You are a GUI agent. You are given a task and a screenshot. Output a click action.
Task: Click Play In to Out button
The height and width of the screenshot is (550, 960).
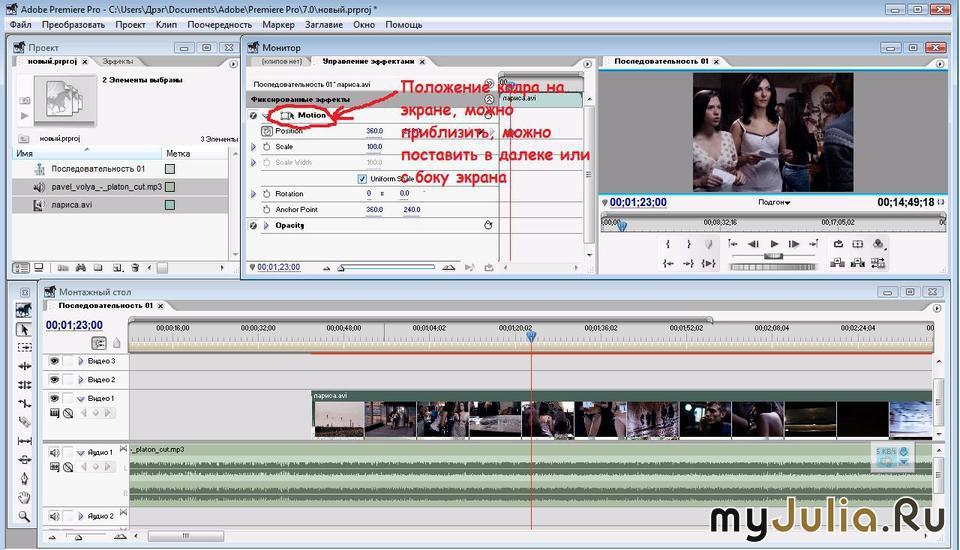(709, 263)
